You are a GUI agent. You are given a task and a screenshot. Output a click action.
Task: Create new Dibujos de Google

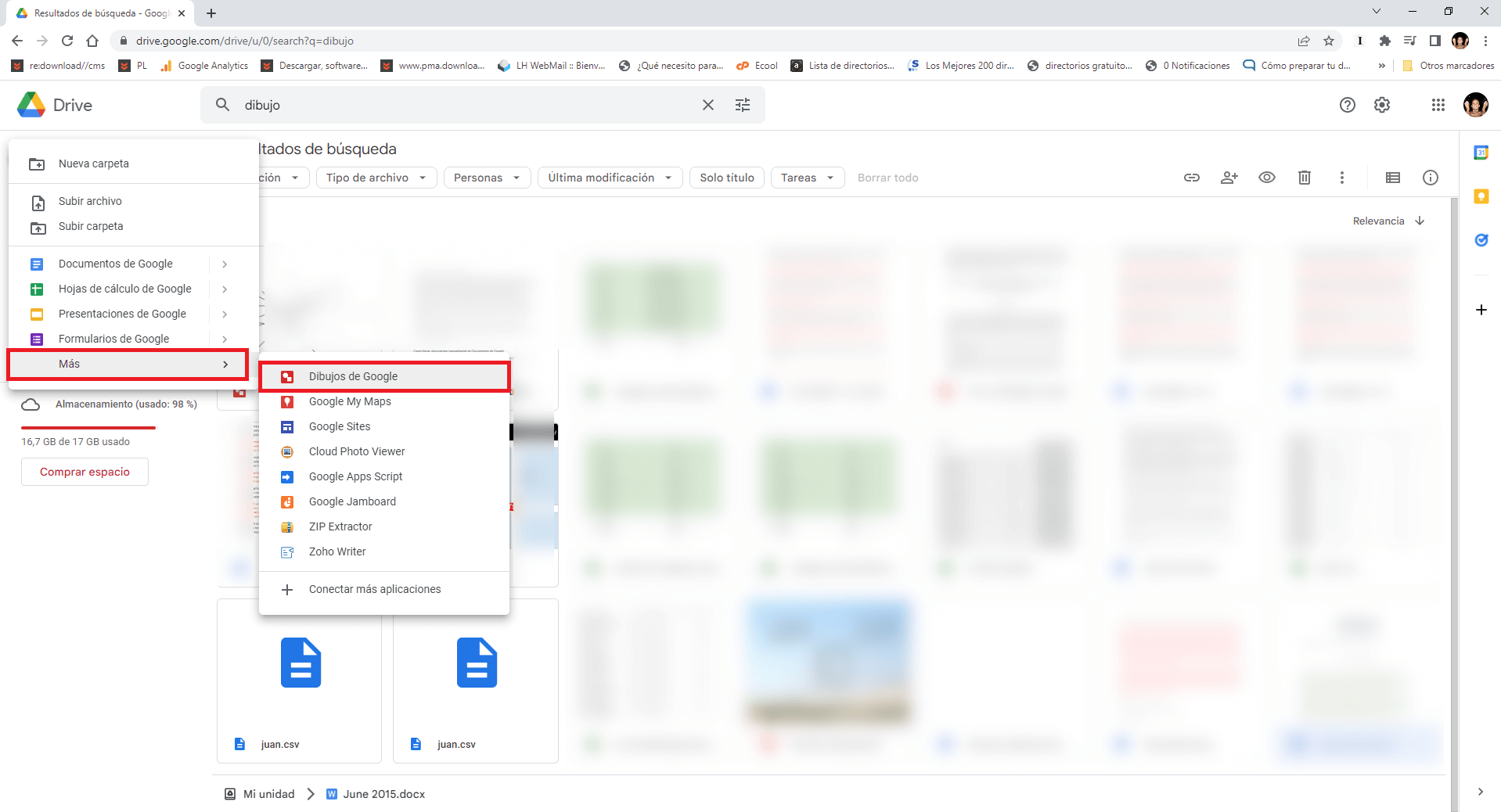(384, 376)
